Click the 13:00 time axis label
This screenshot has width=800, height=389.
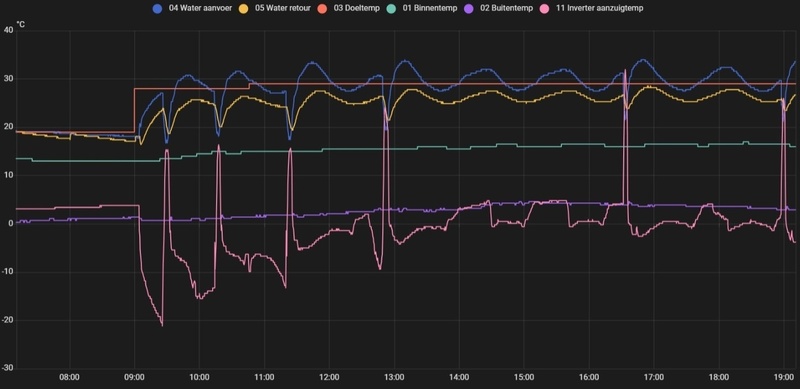pyautogui.click(x=394, y=378)
